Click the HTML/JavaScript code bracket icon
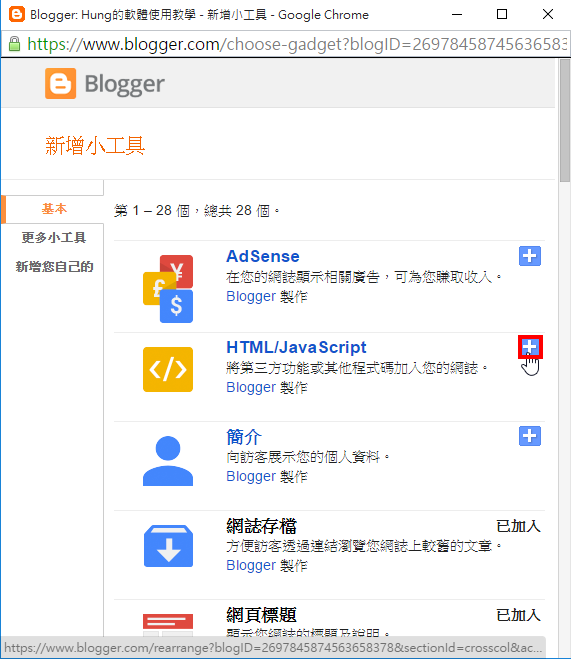This screenshot has height=659, width=571. [x=168, y=369]
